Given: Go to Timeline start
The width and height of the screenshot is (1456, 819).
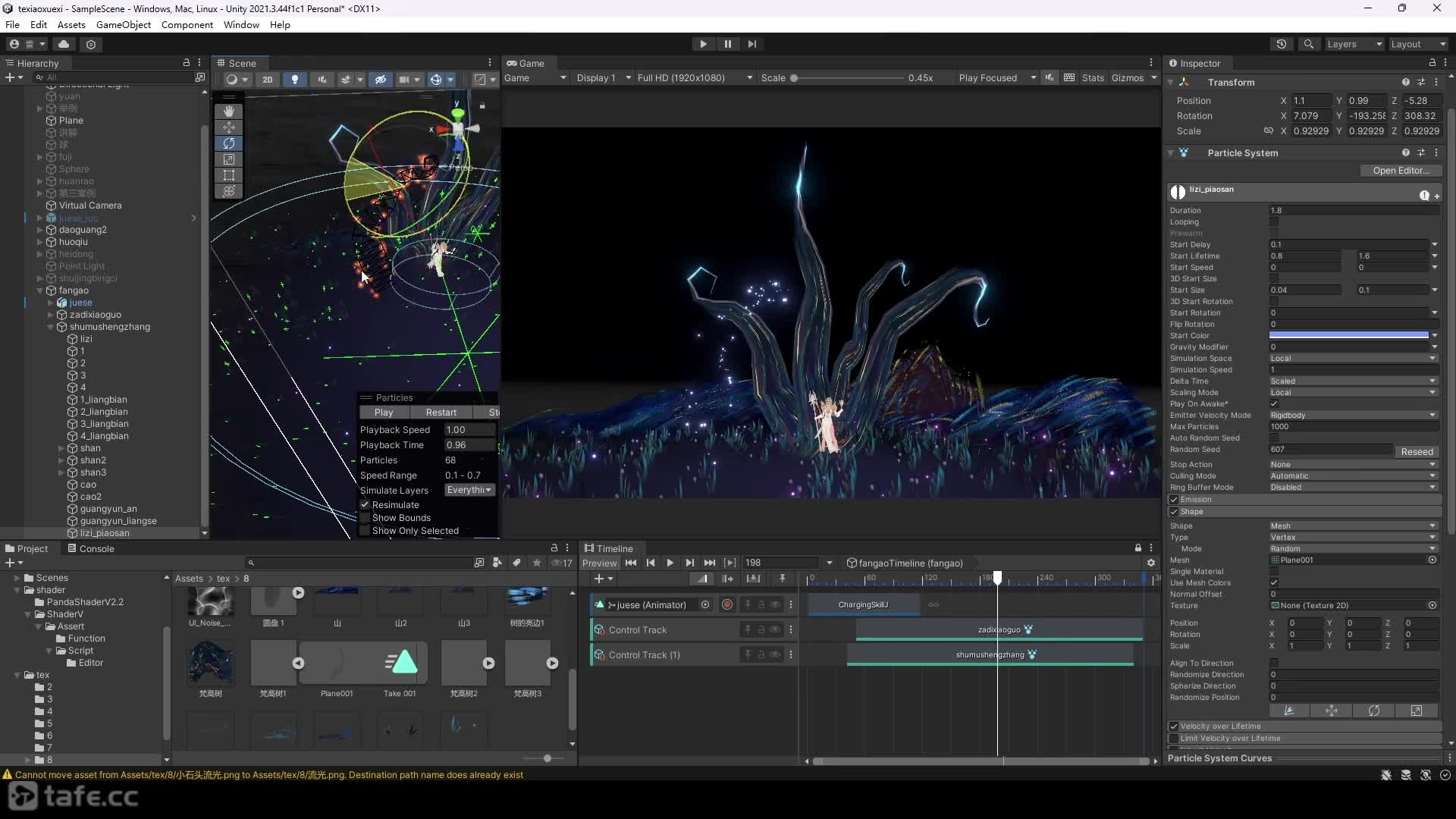Looking at the screenshot, I should tap(631, 563).
